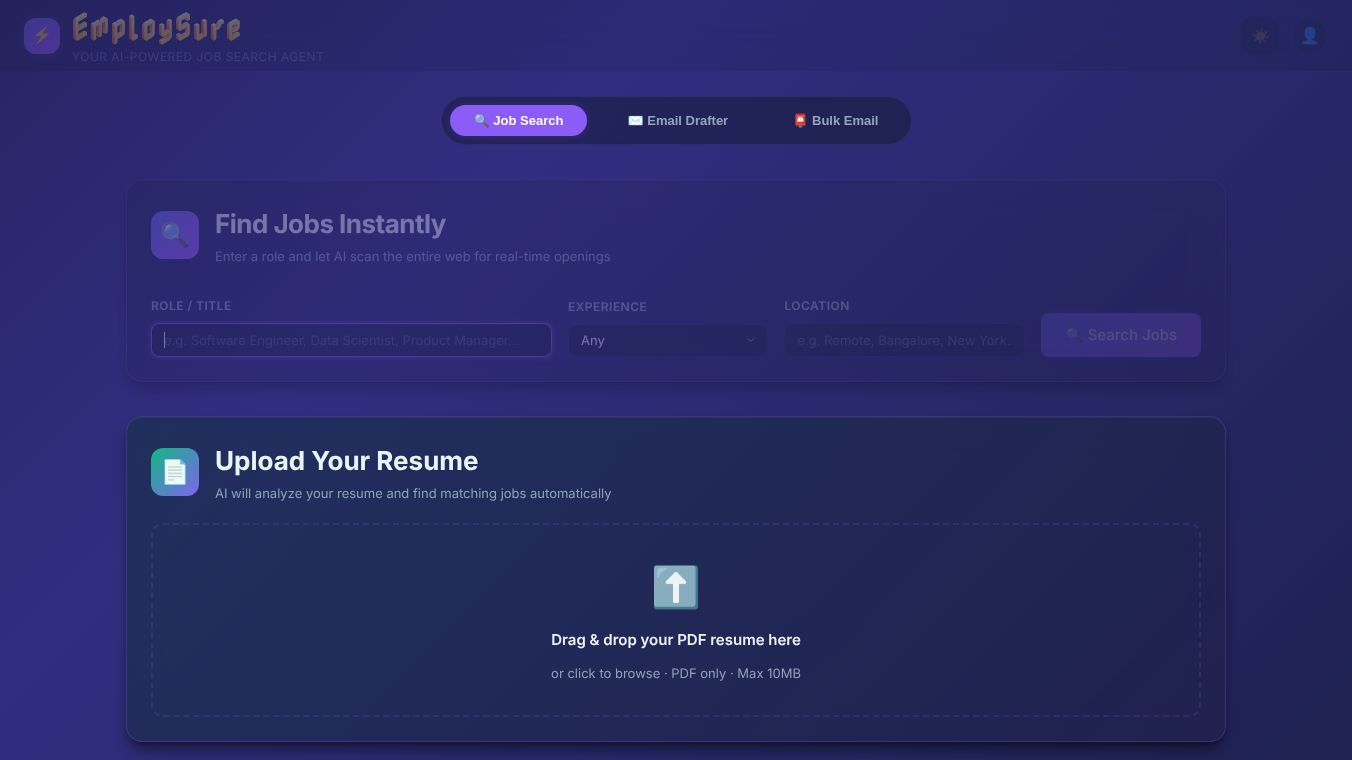
Task: Expand the Experience dropdown set to Any
Action: [x=667, y=340]
